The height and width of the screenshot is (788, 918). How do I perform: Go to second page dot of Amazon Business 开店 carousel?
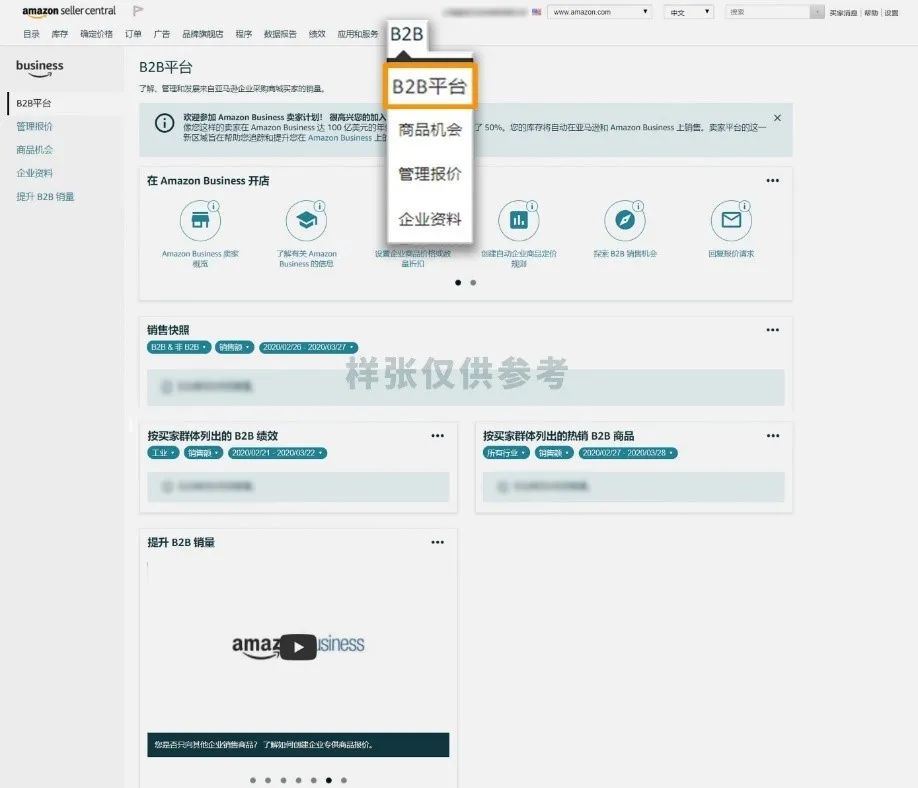473,283
